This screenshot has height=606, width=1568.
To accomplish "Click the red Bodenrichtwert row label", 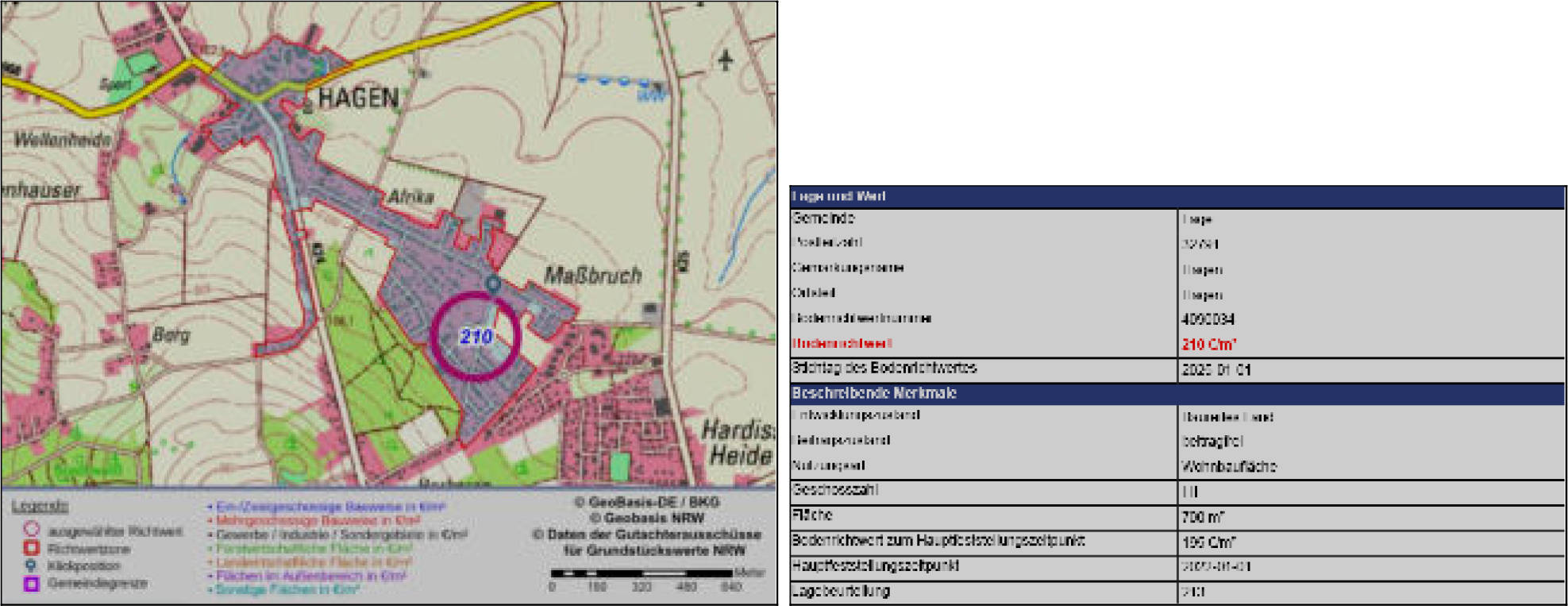I will pos(842,343).
